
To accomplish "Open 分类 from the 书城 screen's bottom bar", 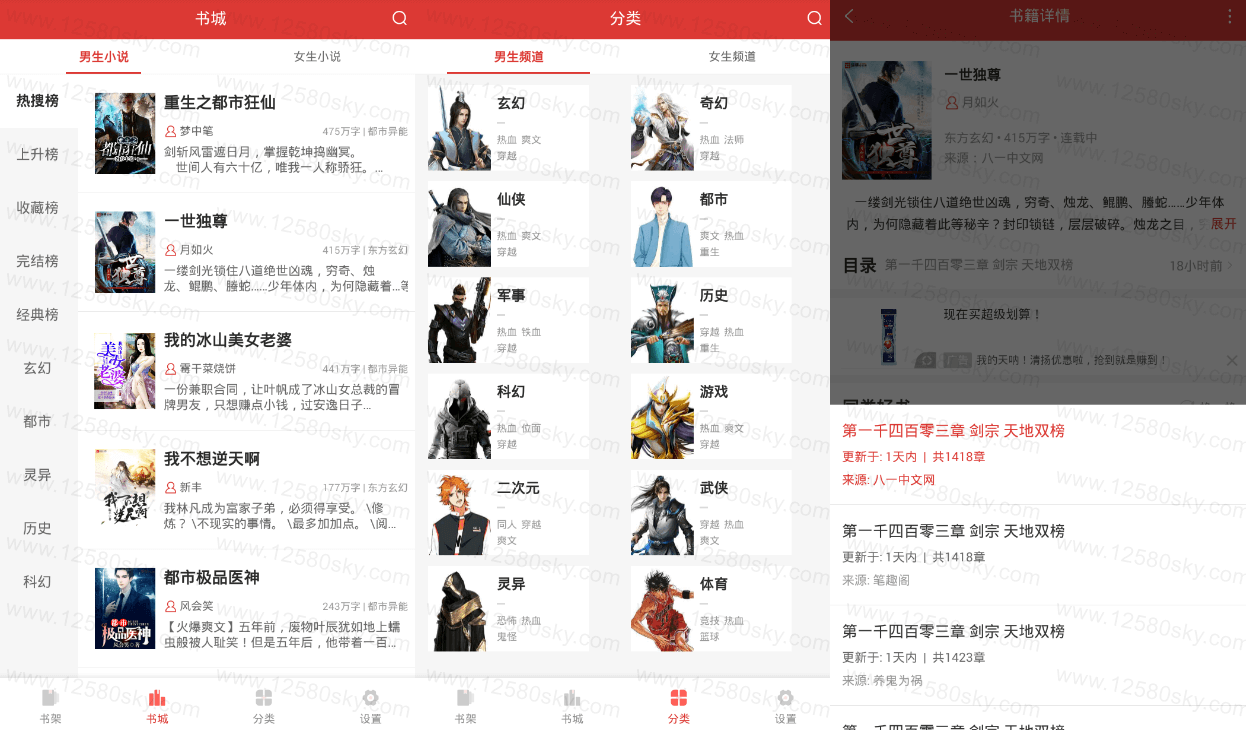I will click(x=264, y=705).
